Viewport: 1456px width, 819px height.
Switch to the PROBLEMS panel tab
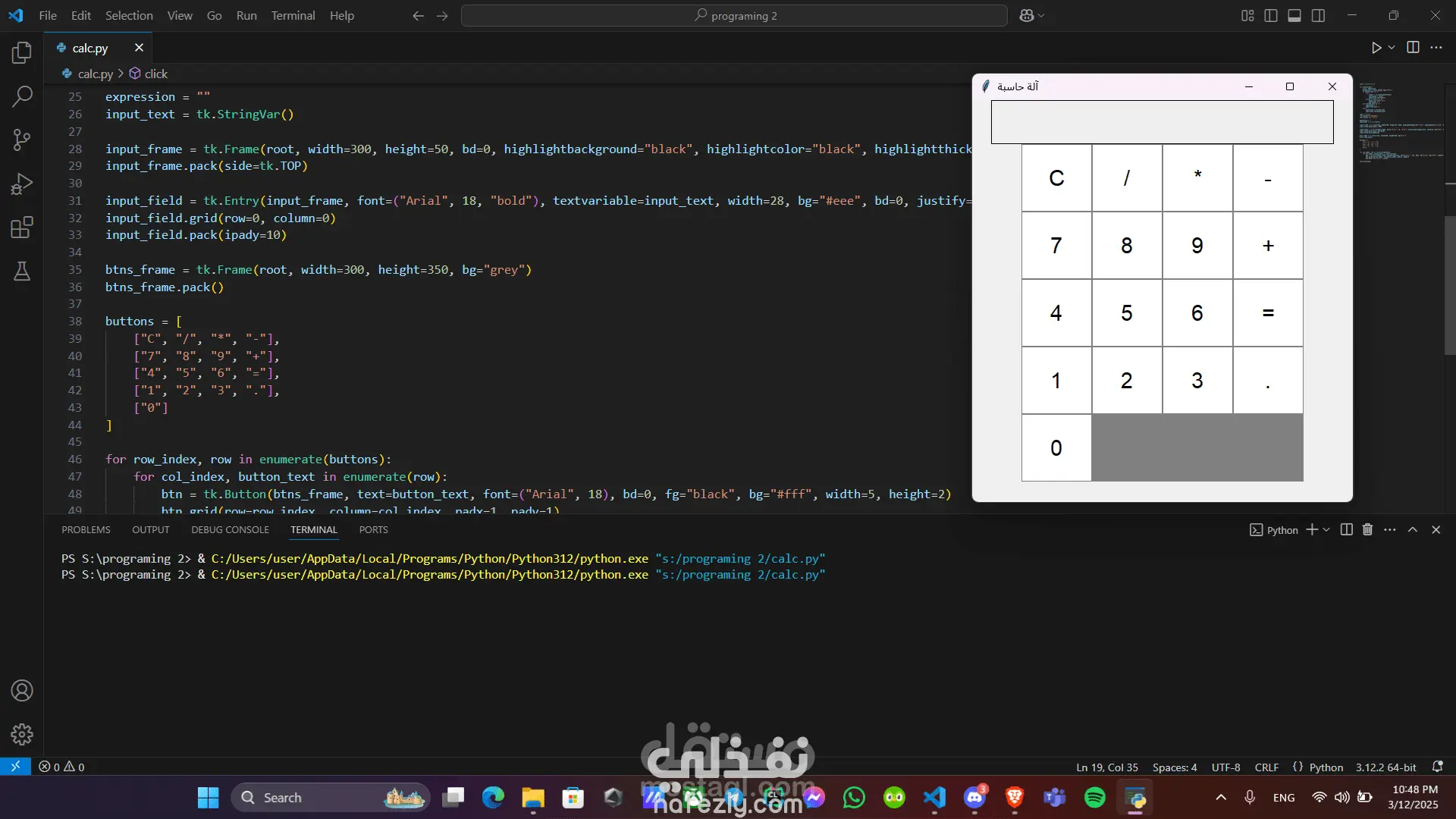pyautogui.click(x=86, y=529)
